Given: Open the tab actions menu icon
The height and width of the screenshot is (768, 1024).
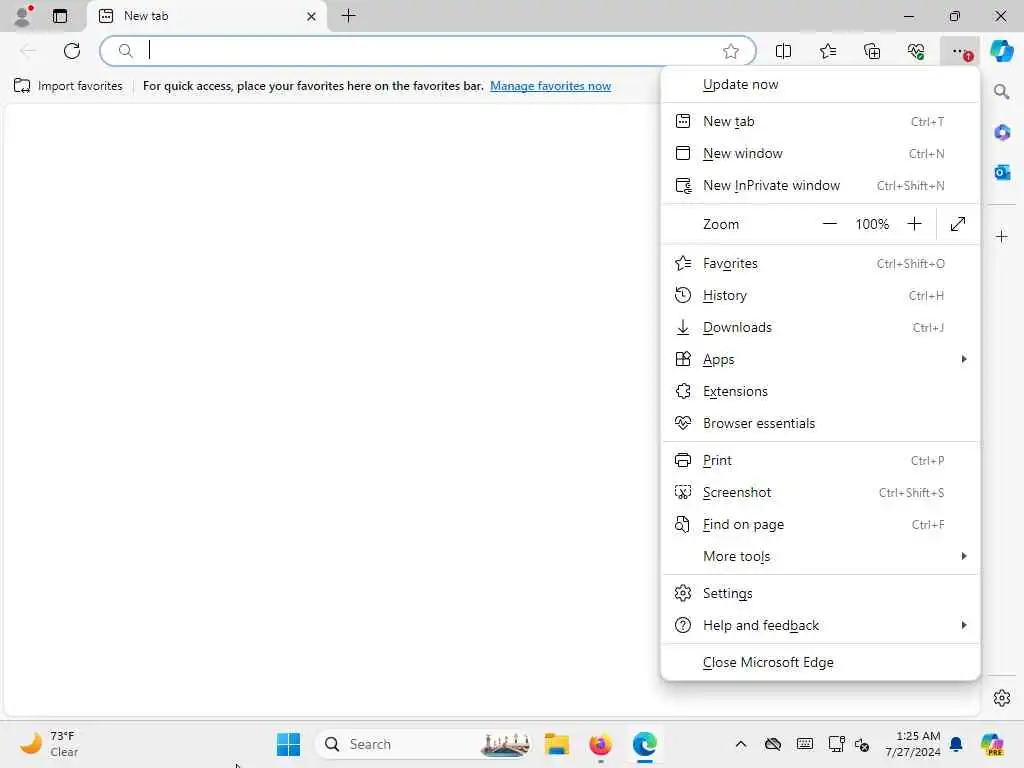Looking at the screenshot, I should (x=60, y=16).
